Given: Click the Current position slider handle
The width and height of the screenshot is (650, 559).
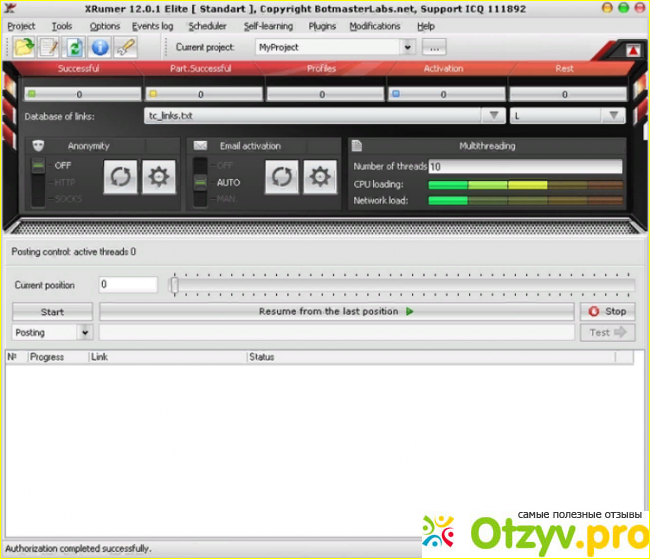Looking at the screenshot, I should click(175, 285).
